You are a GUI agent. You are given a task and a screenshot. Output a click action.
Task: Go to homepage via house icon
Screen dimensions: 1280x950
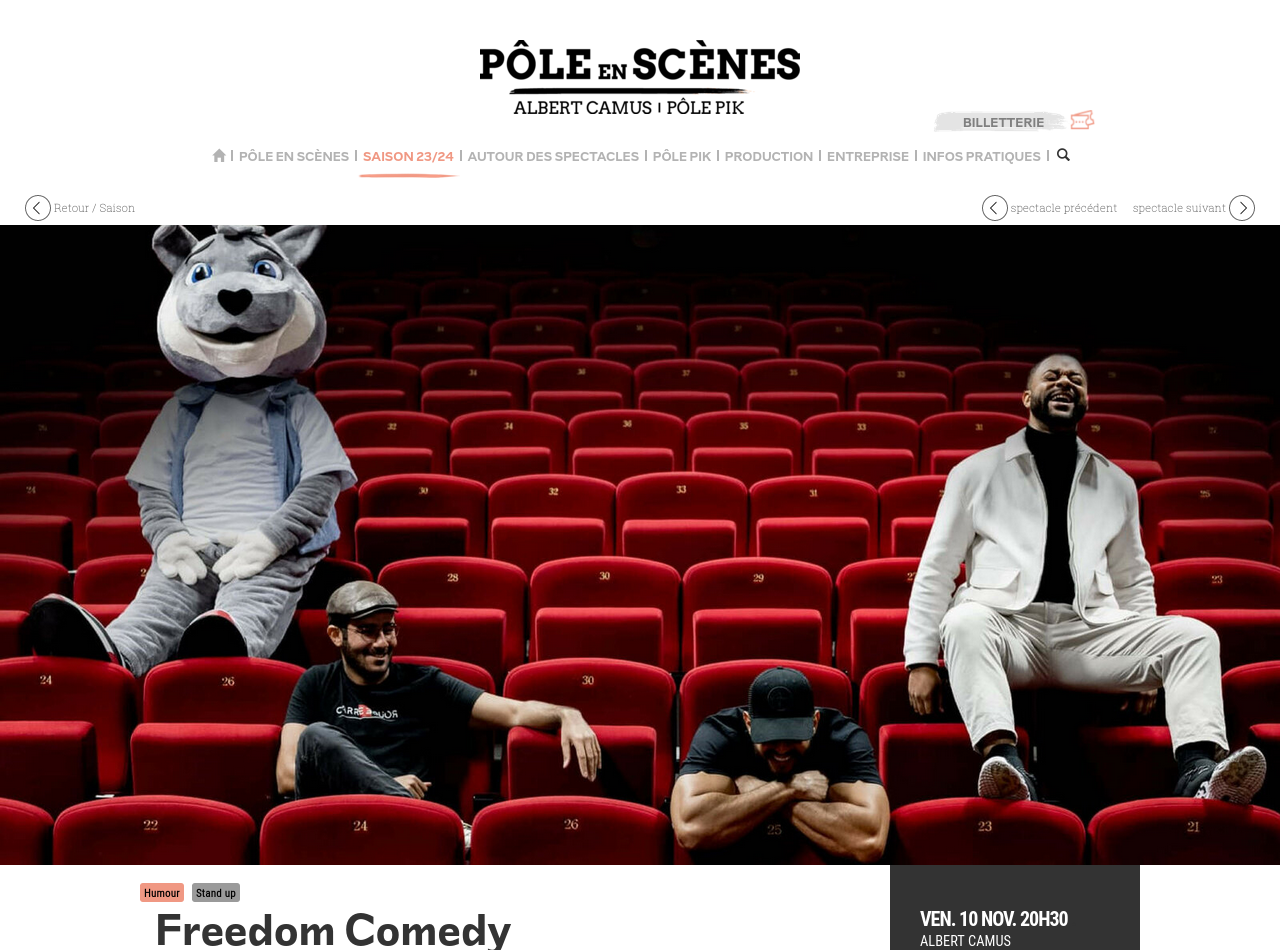pyautogui.click(x=219, y=156)
